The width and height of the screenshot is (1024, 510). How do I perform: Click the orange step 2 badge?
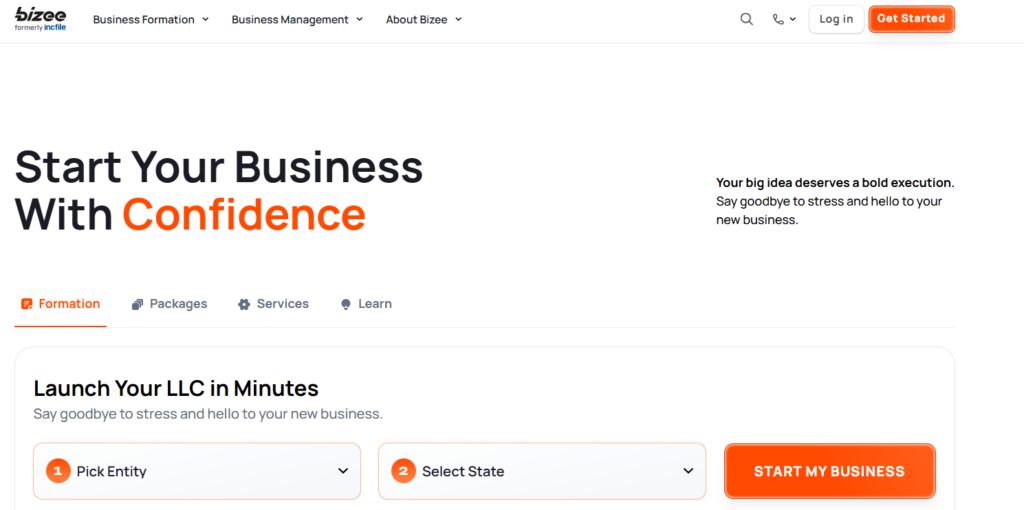pos(403,471)
